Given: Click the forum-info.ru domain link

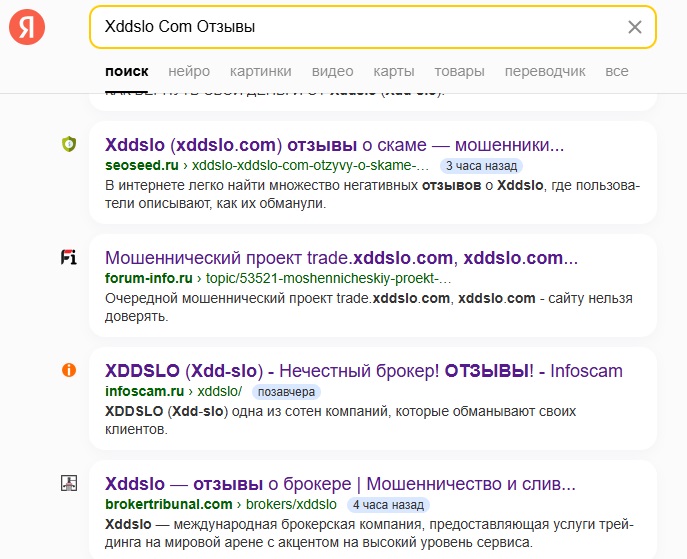Looking at the screenshot, I should click(x=149, y=279).
